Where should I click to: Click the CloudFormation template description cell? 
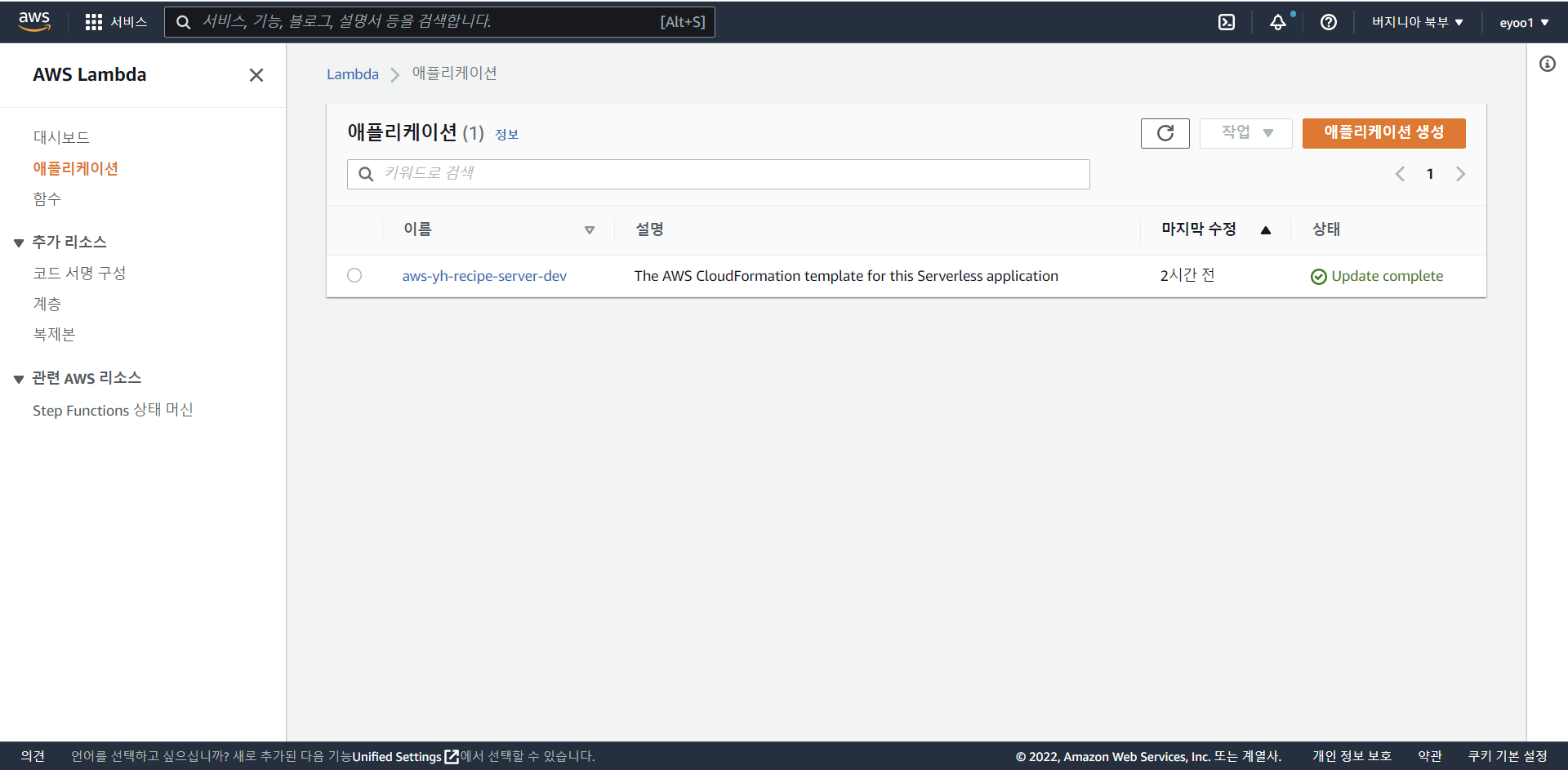tap(846, 276)
